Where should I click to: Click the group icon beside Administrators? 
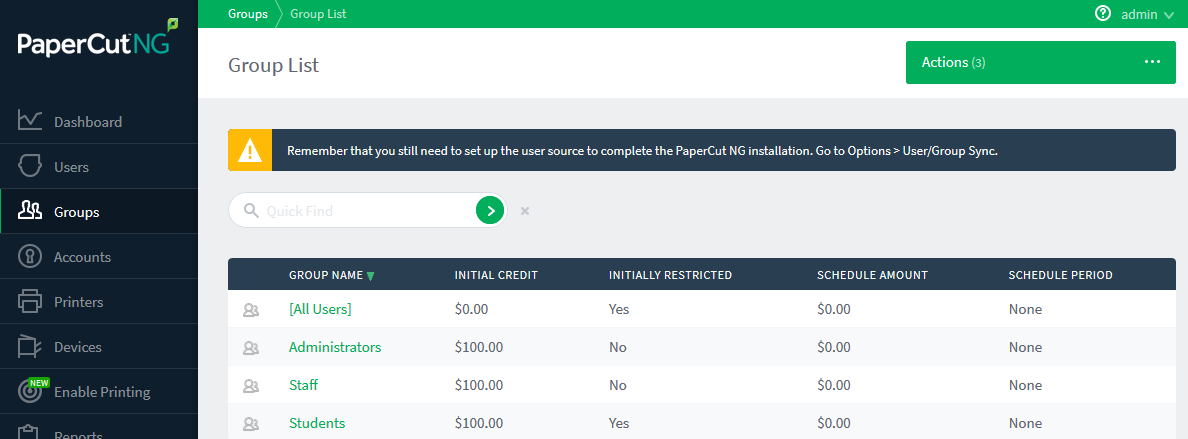coord(251,348)
